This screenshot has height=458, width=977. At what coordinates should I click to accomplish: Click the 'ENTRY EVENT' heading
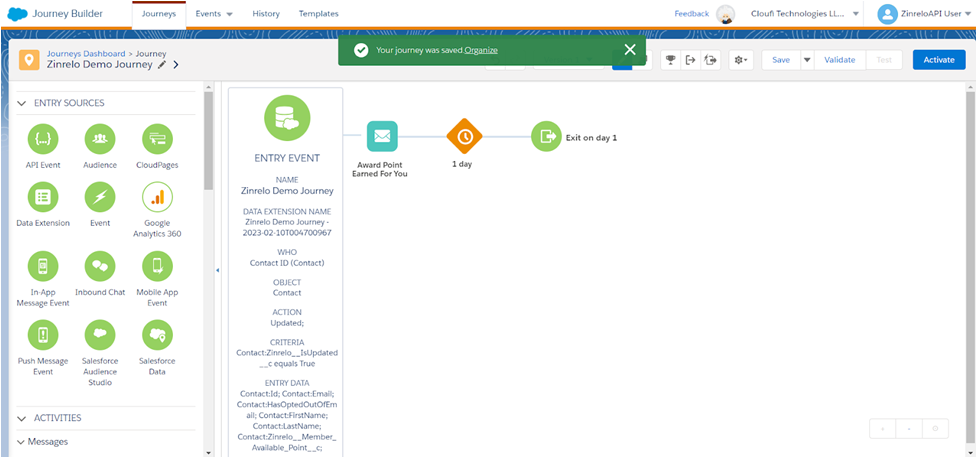[287, 158]
